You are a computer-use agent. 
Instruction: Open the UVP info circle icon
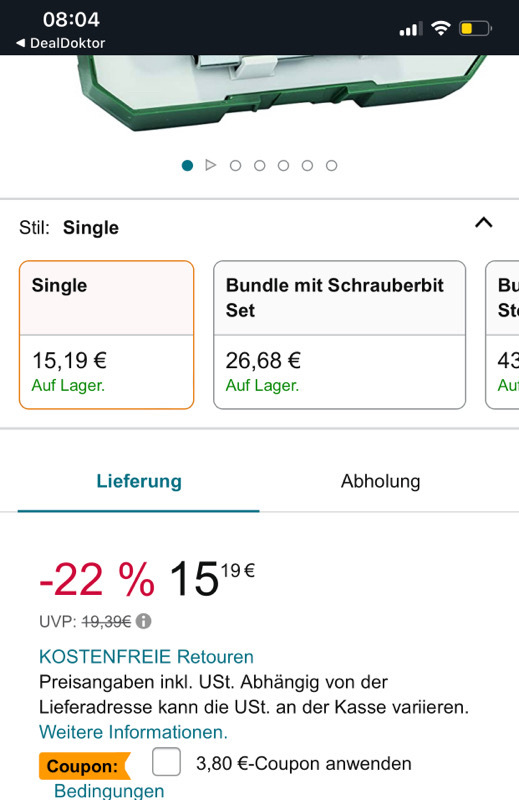(x=144, y=621)
